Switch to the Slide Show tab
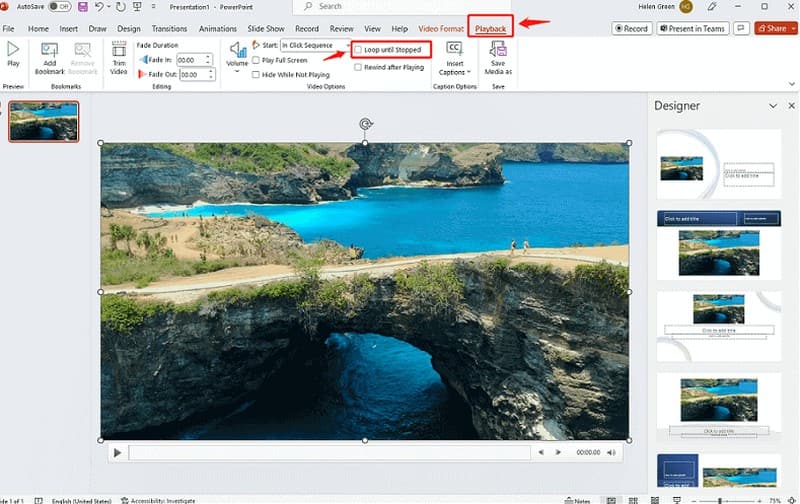 (x=266, y=29)
